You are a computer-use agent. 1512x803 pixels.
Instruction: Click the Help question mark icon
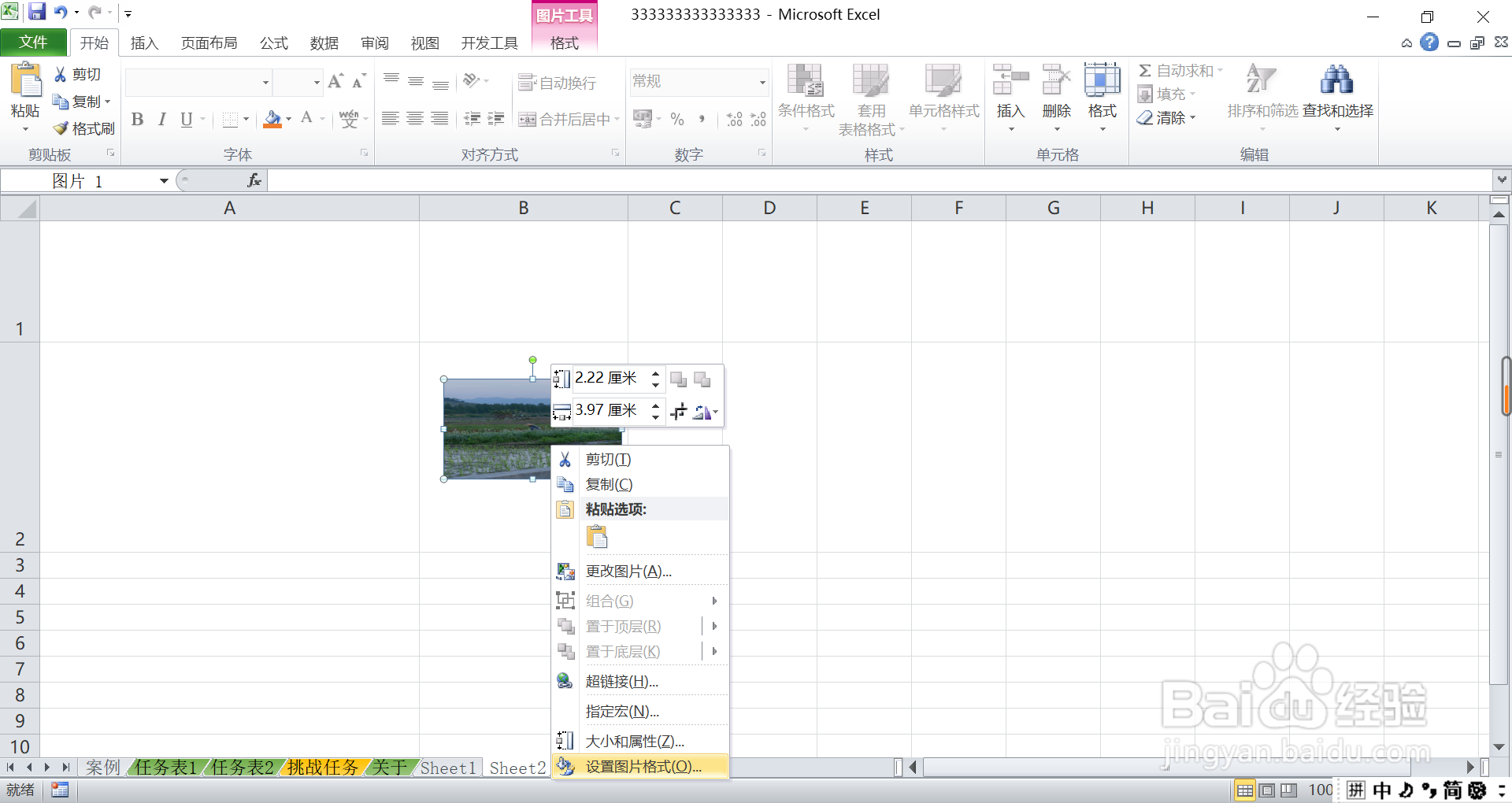(1429, 43)
